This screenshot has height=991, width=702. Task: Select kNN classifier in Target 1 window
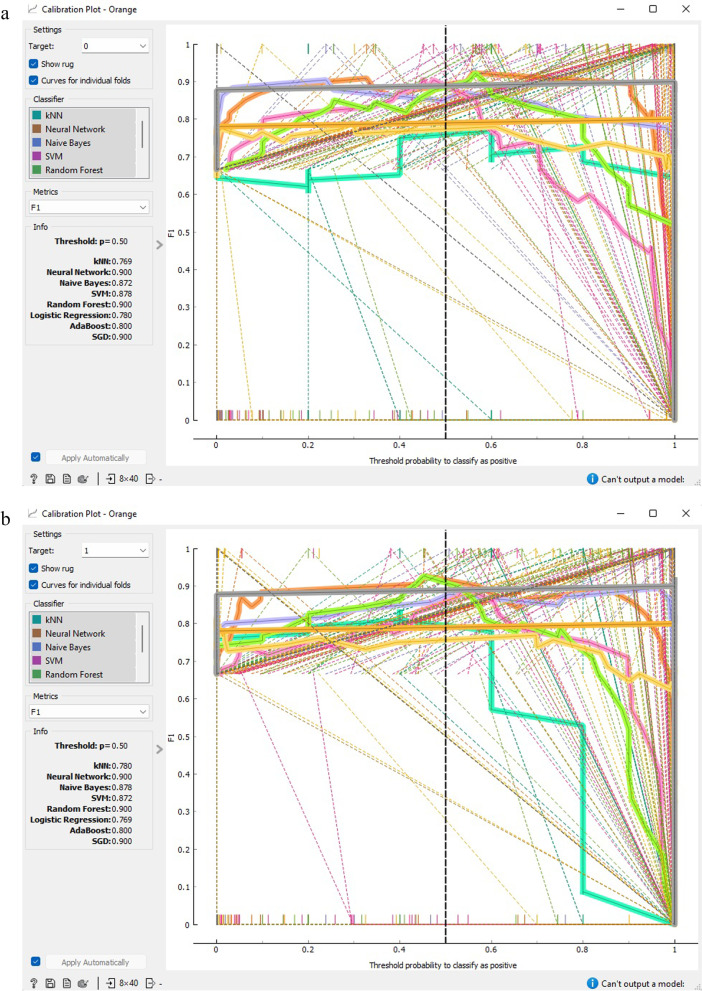coord(82,620)
